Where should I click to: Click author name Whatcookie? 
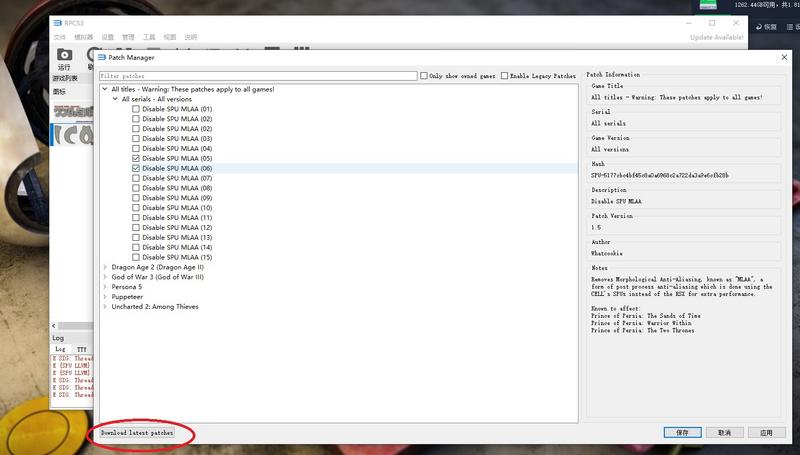click(x=607, y=253)
